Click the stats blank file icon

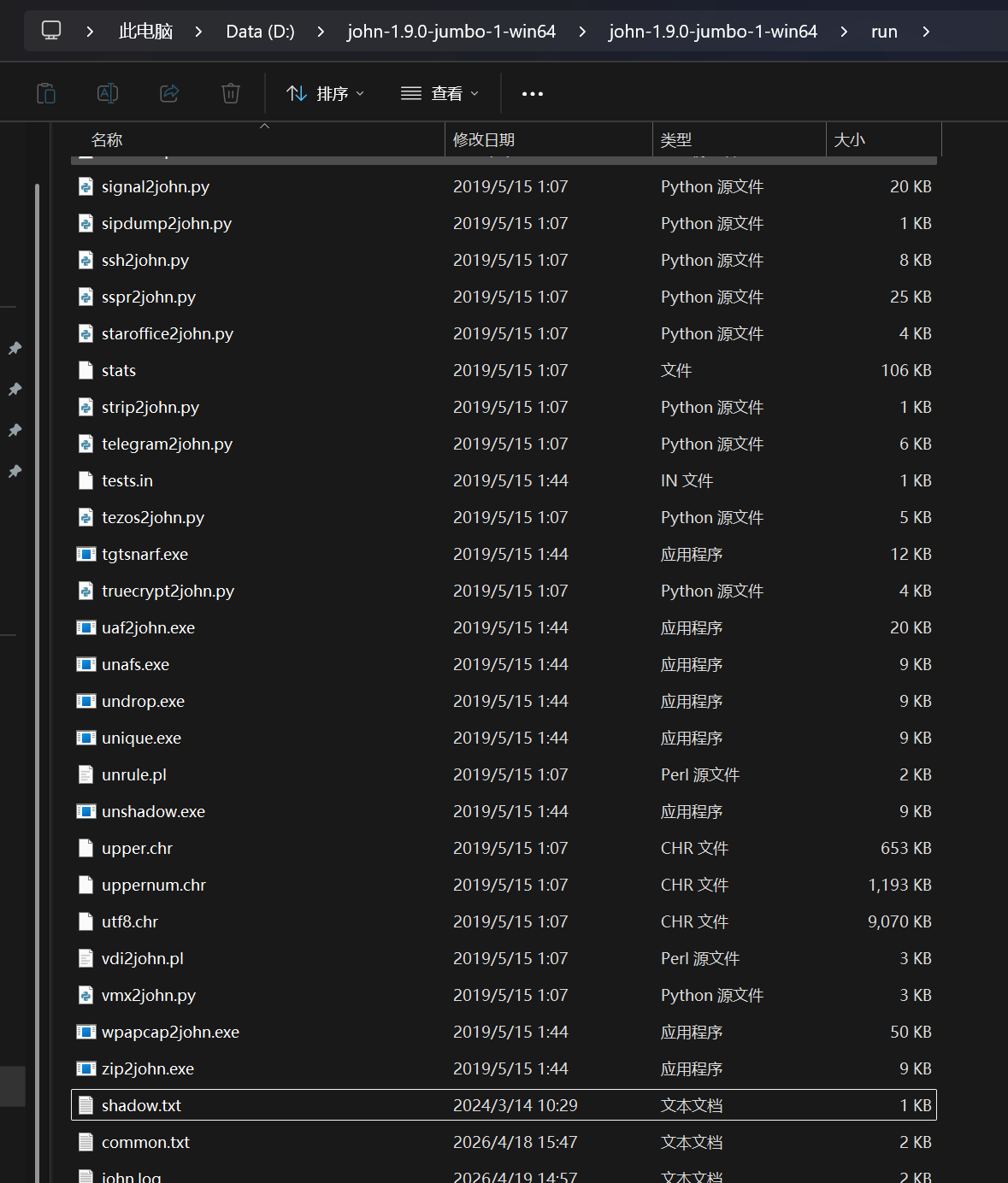(x=85, y=370)
